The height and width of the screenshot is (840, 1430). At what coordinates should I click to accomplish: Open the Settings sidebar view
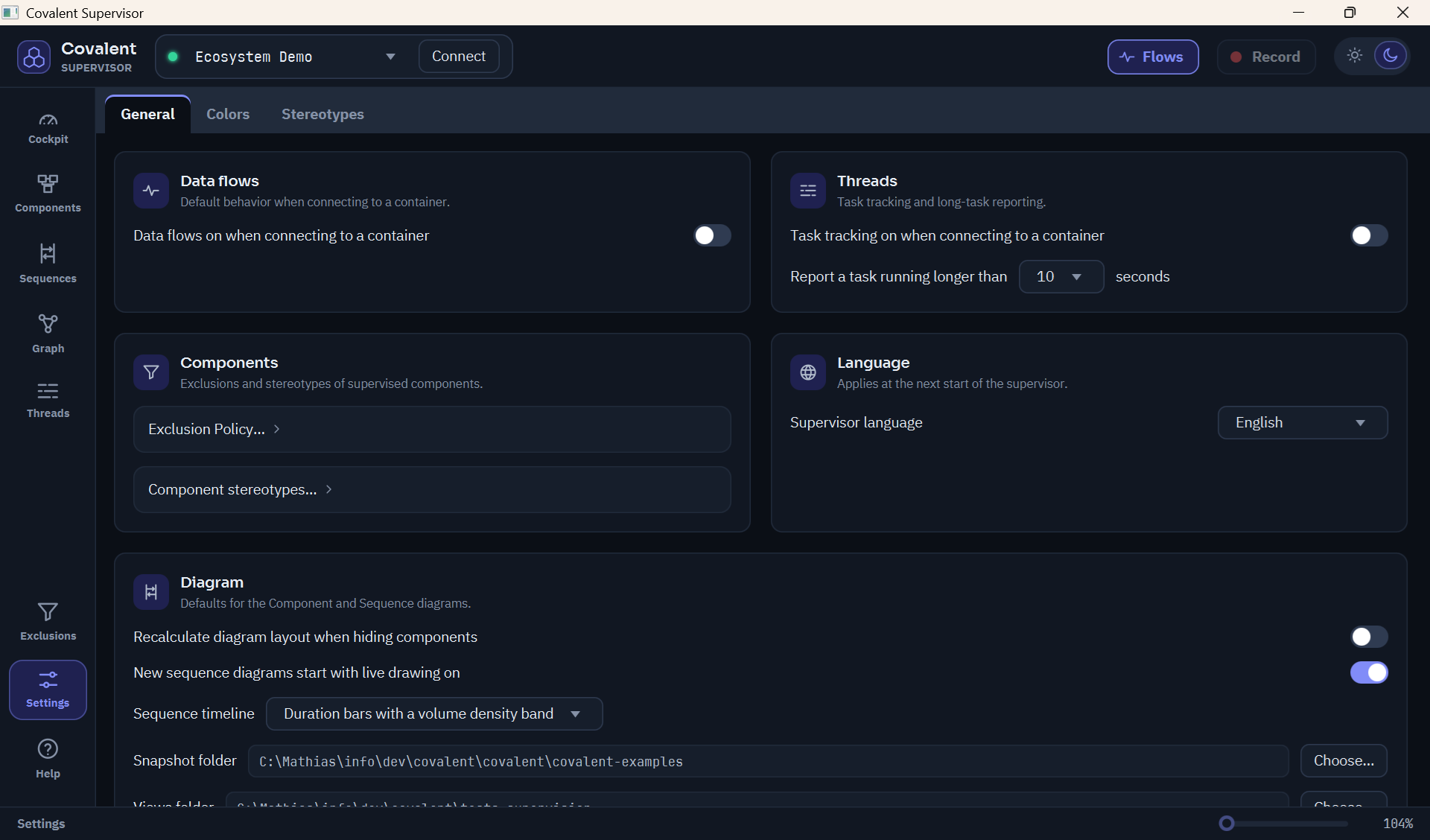[48, 690]
